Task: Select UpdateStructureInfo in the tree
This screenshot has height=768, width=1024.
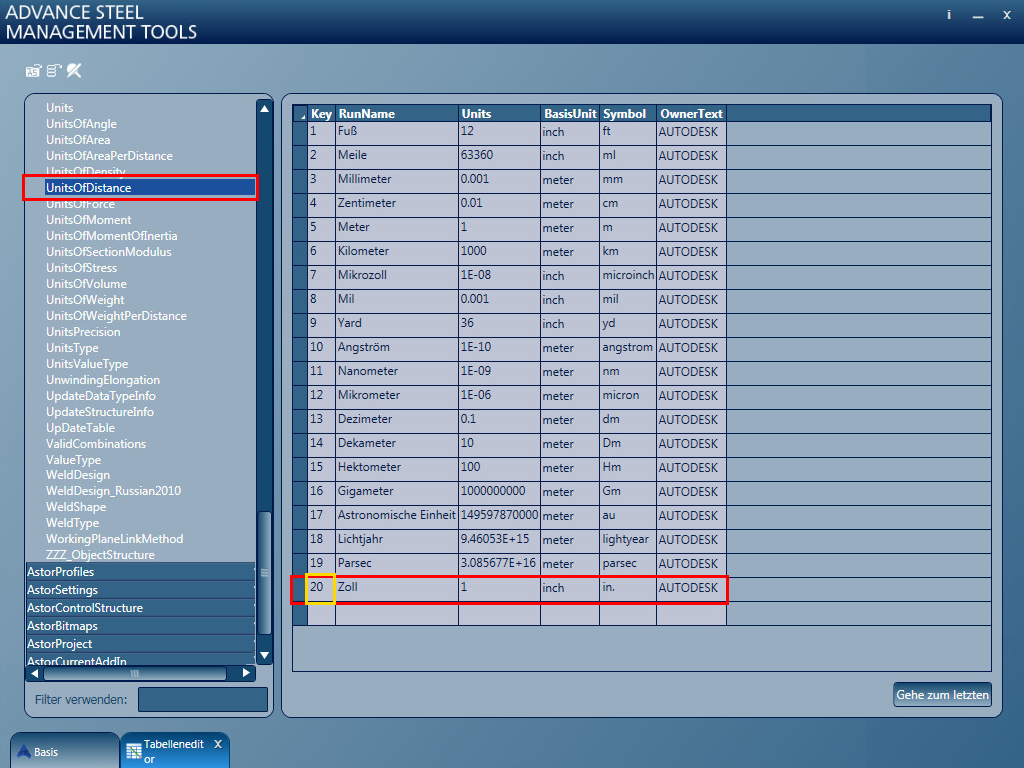Action: click(x=100, y=412)
